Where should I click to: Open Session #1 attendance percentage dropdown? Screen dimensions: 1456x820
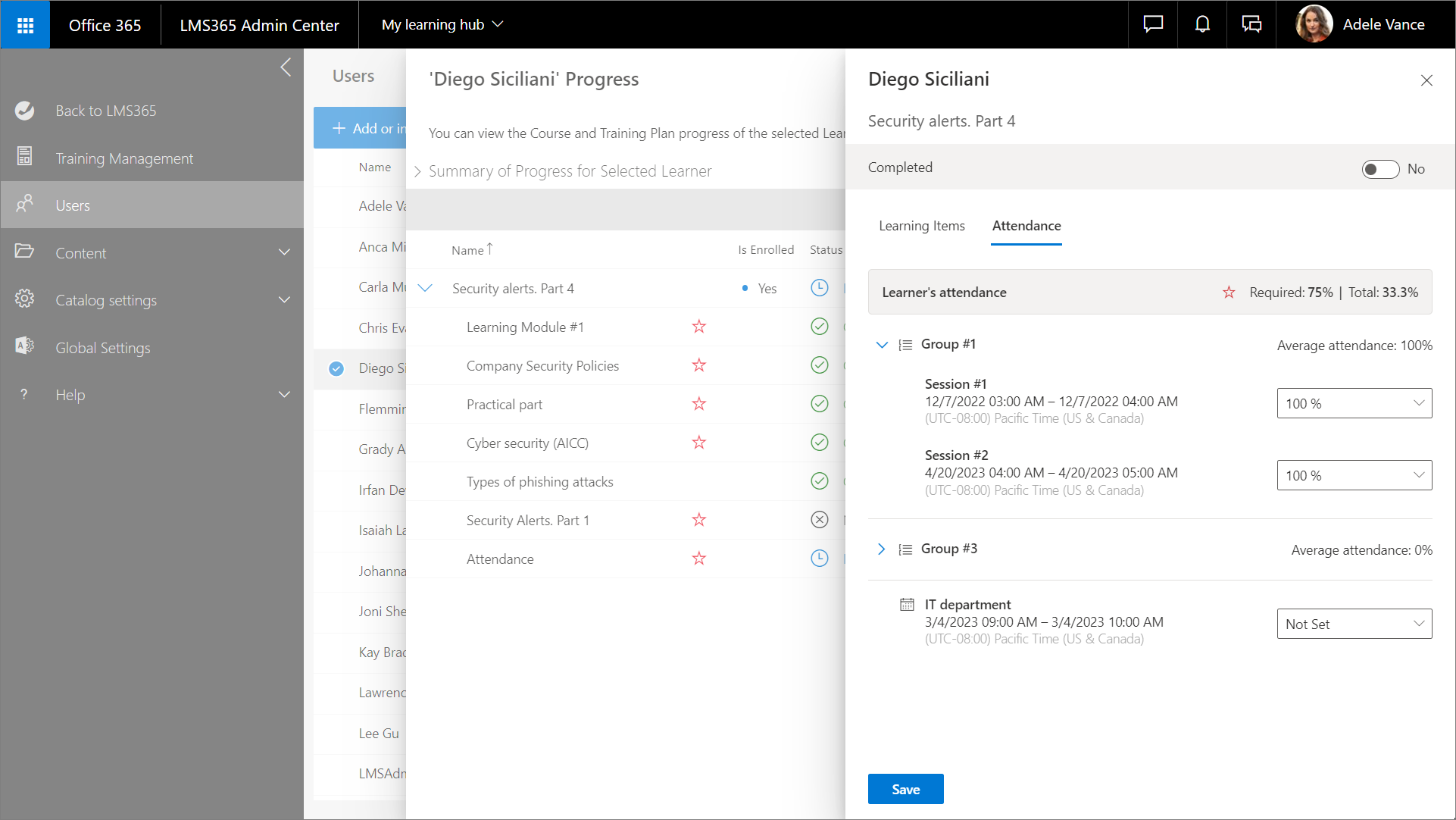pyautogui.click(x=1354, y=403)
